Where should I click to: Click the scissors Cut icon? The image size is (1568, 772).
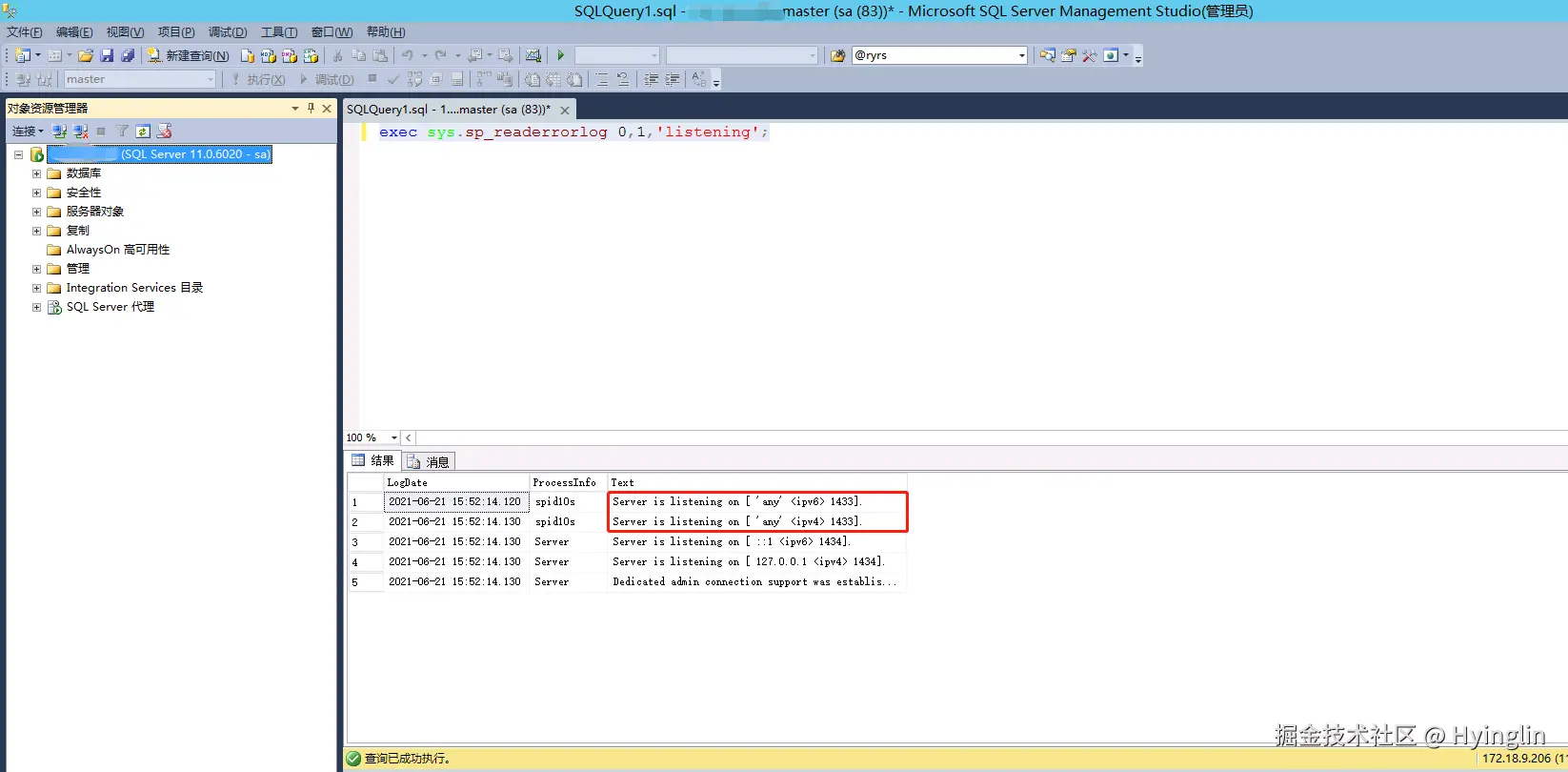[x=337, y=55]
